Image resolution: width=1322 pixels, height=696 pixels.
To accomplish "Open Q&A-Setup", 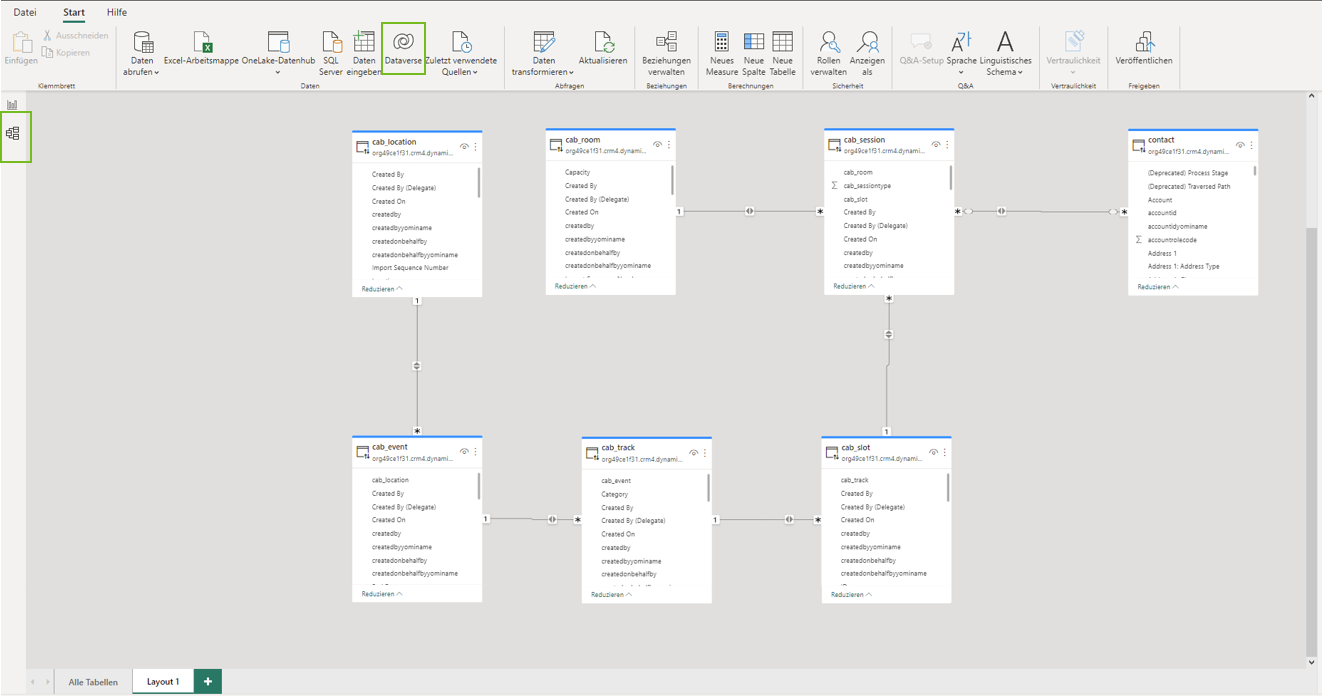I will [921, 50].
